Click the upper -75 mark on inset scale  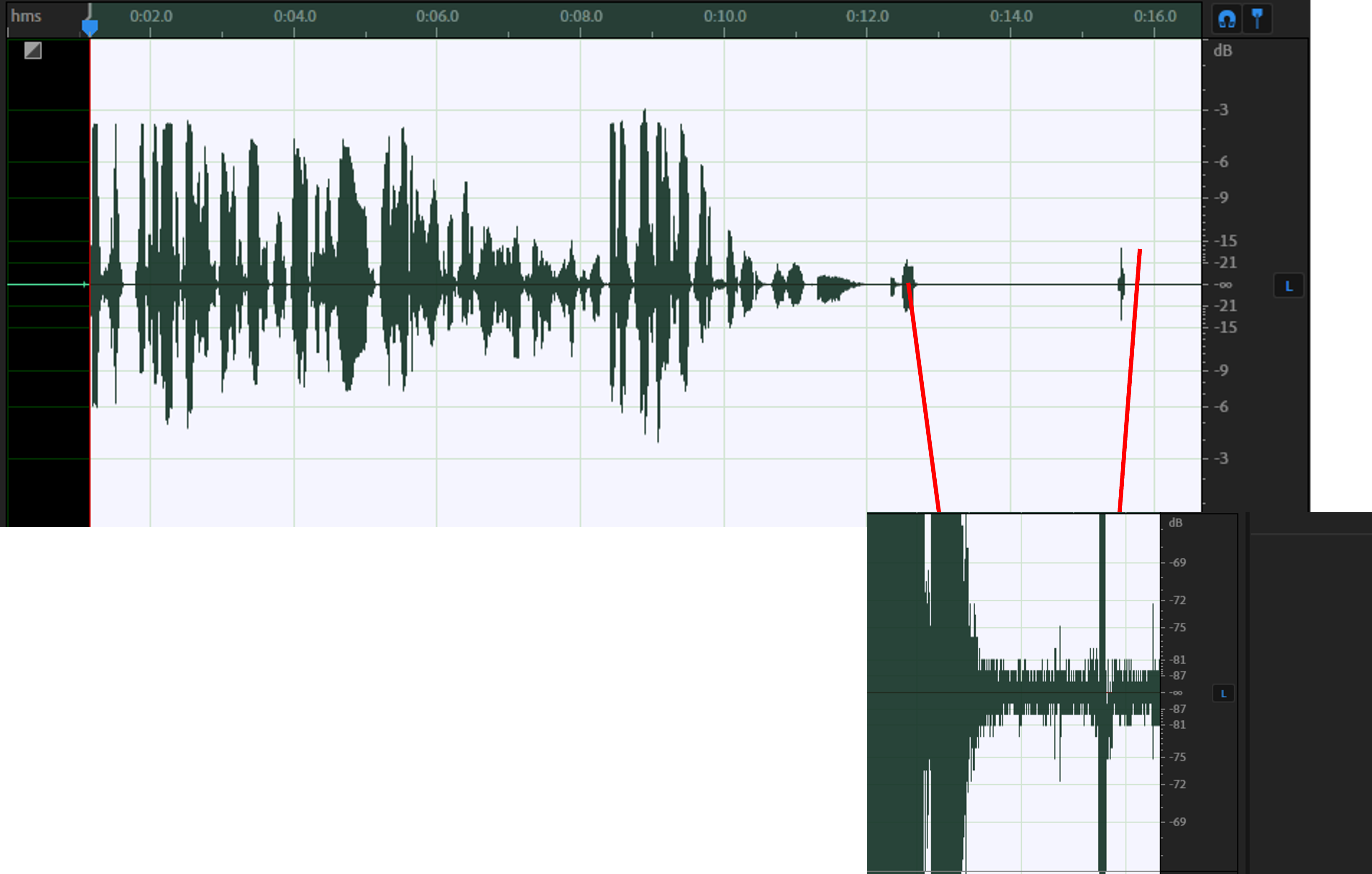[x=1178, y=627]
